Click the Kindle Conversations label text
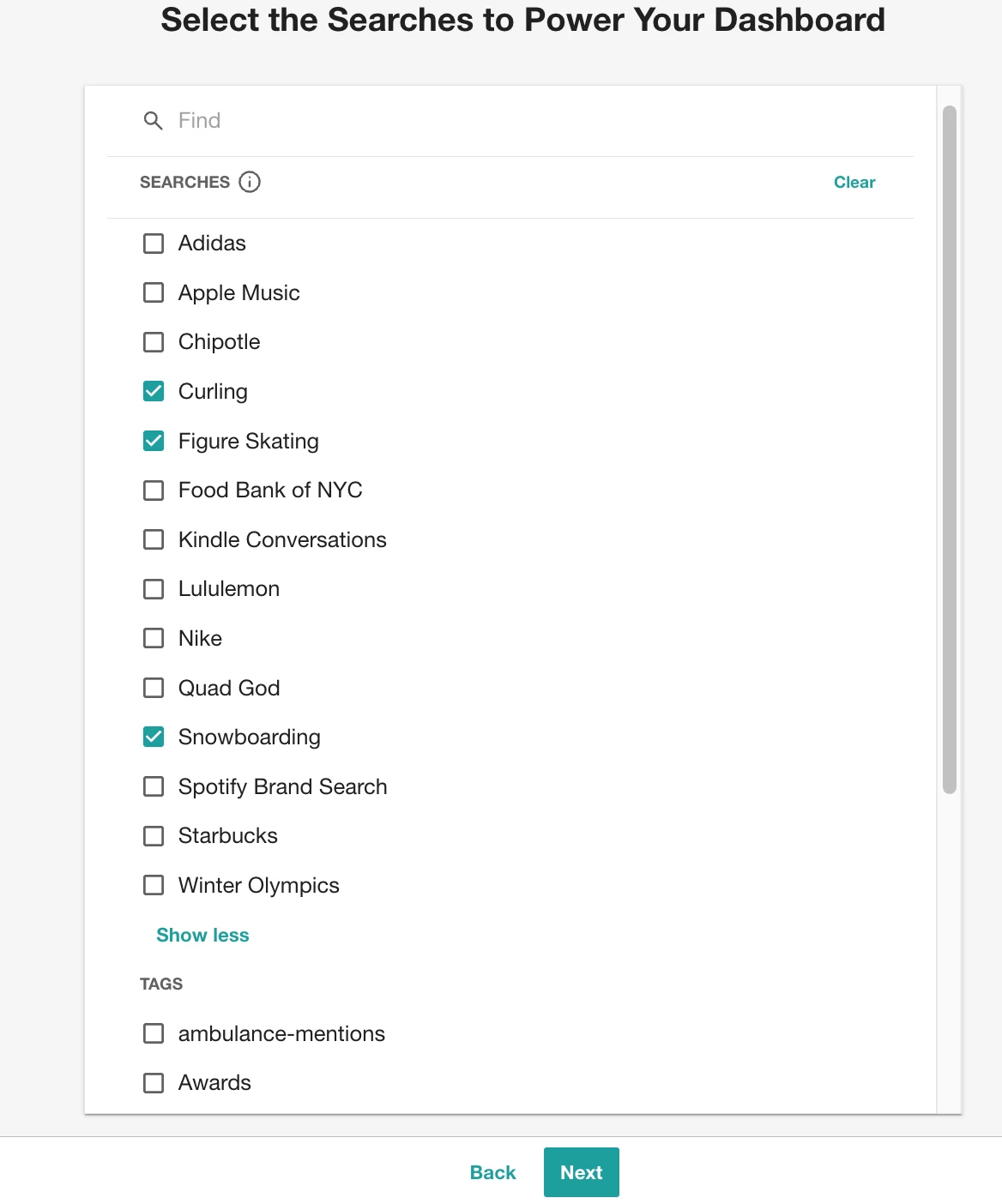 (282, 539)
